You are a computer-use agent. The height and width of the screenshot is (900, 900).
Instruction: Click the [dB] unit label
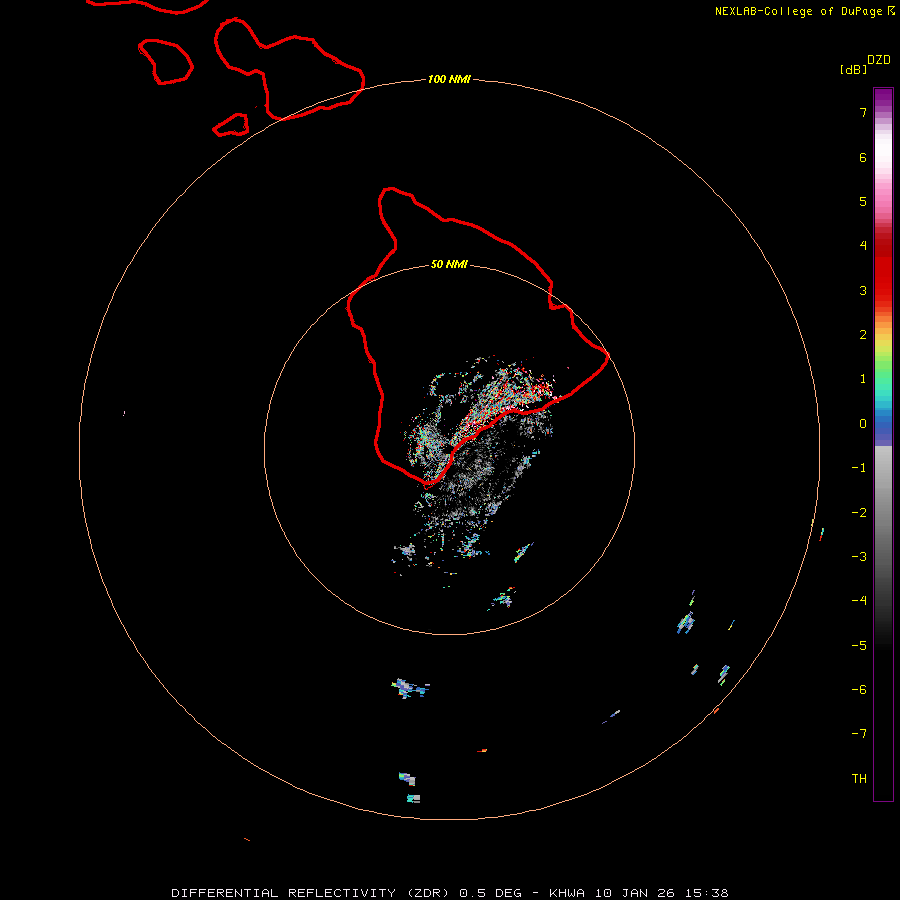(x=853, y=69)
